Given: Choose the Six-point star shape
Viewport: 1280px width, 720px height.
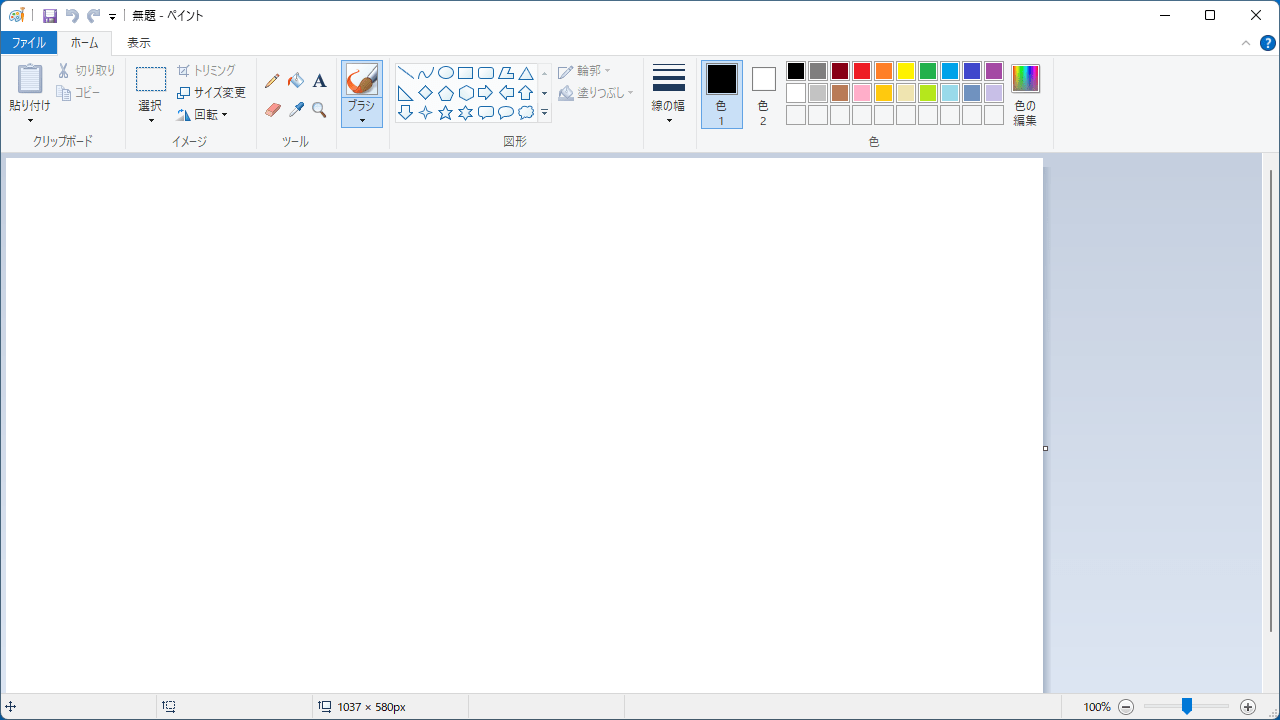Looking at the screenshot, I should [x=465, y=113].
